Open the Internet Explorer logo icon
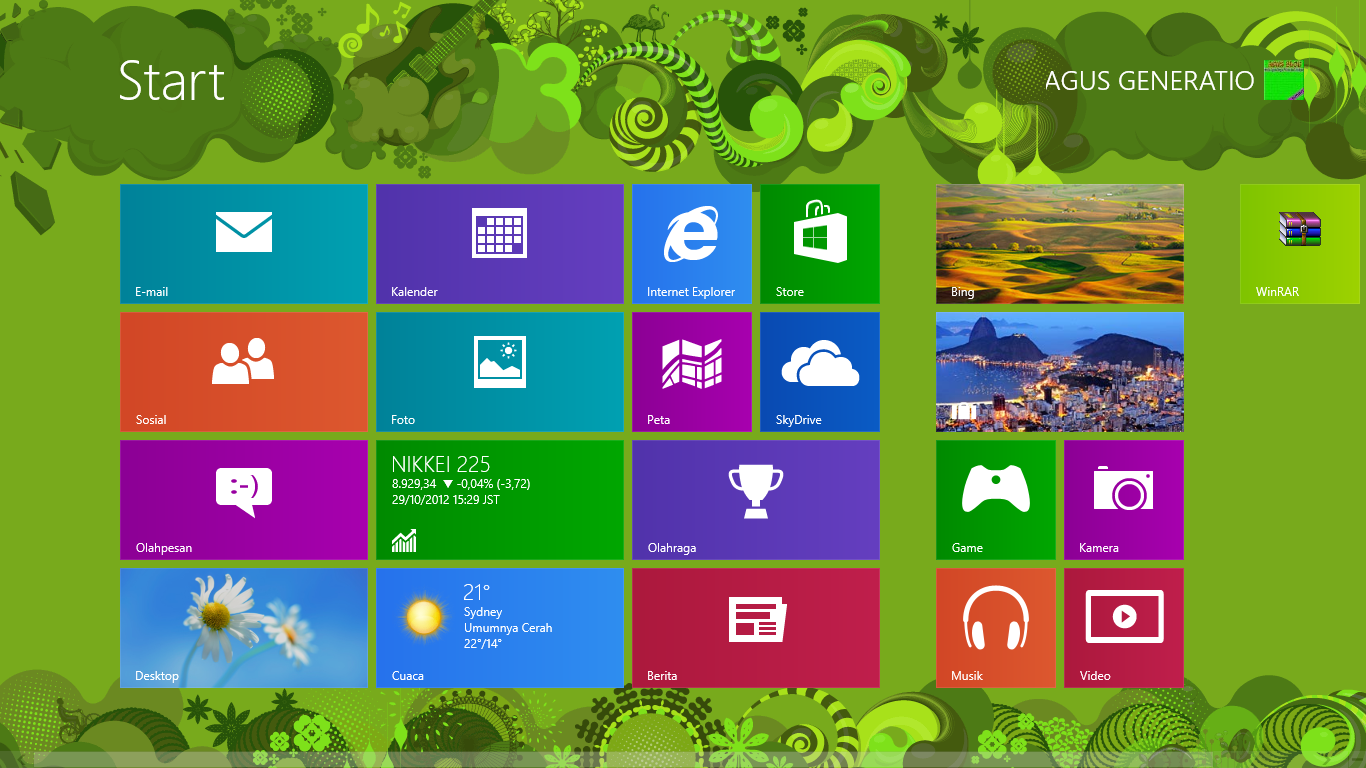Screen dimensions: 1366x768 (691, 234)
